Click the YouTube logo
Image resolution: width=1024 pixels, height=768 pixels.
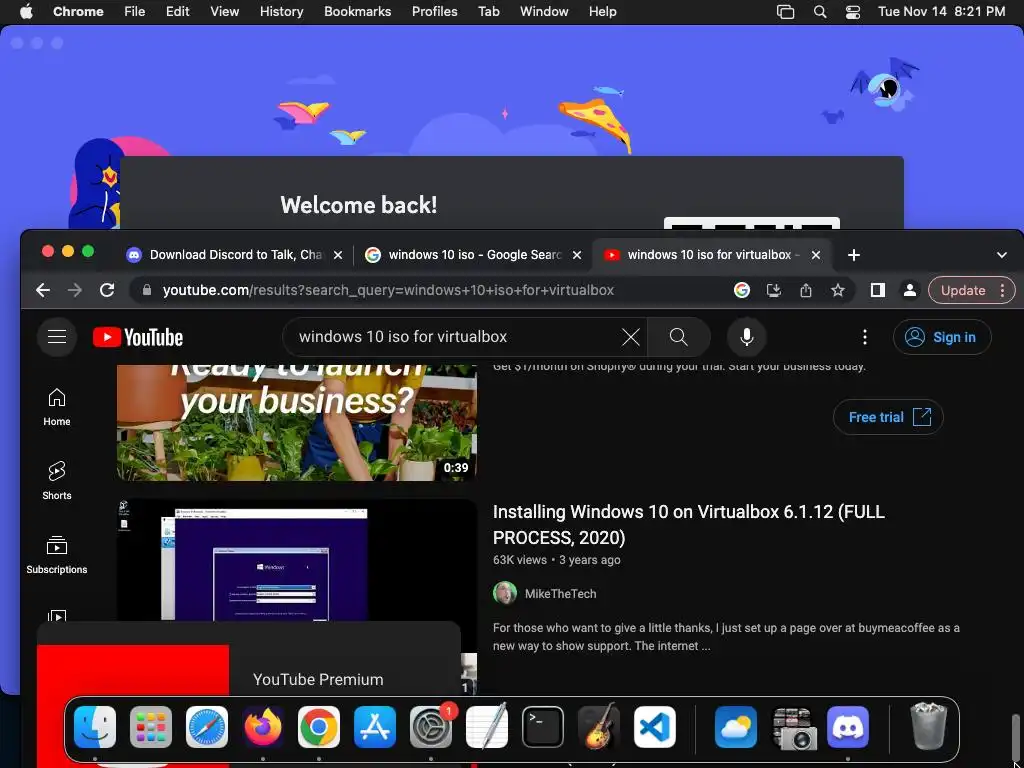coord(138,337)
